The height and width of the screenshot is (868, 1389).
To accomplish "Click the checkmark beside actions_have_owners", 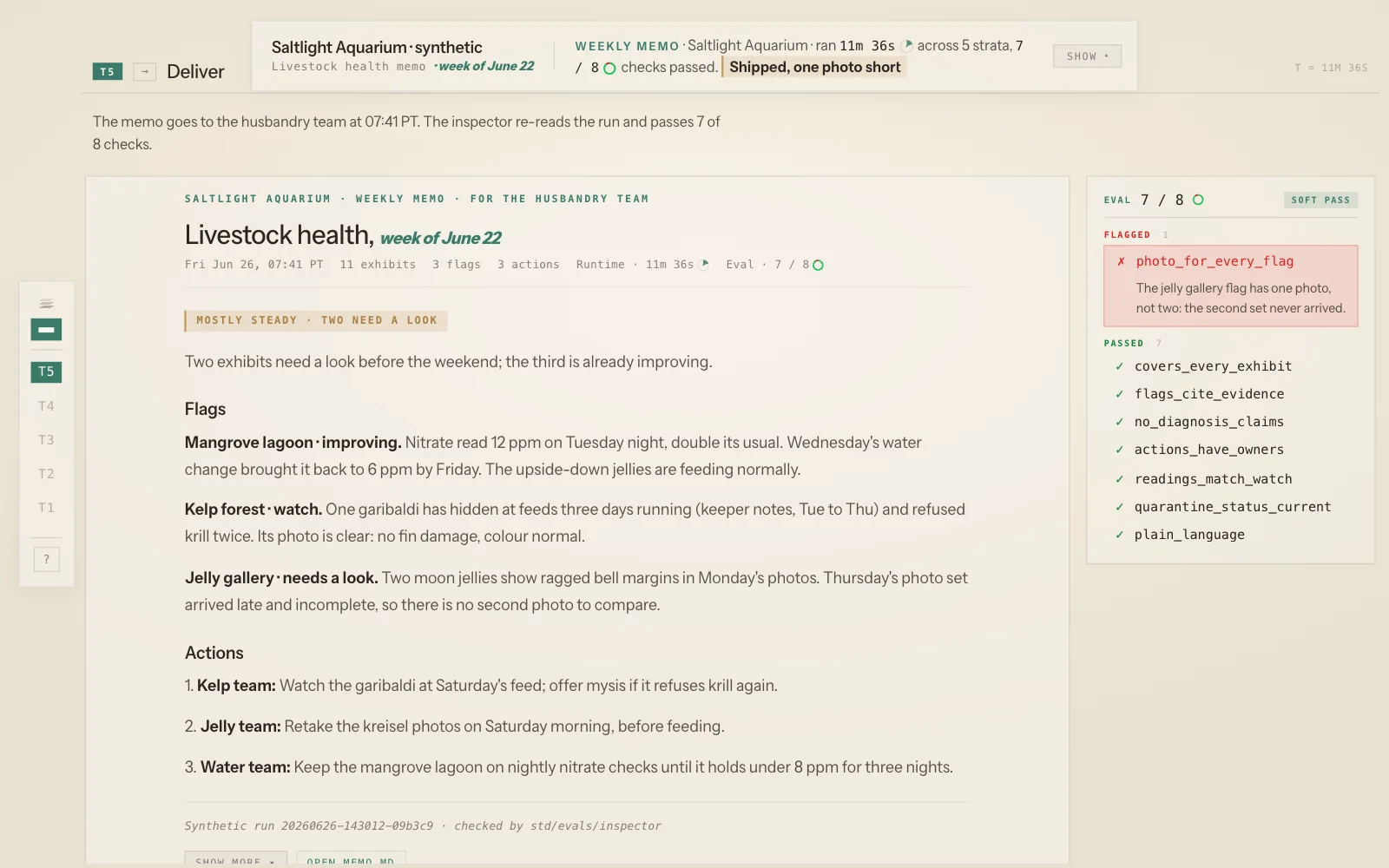I will click(1120, 450).
